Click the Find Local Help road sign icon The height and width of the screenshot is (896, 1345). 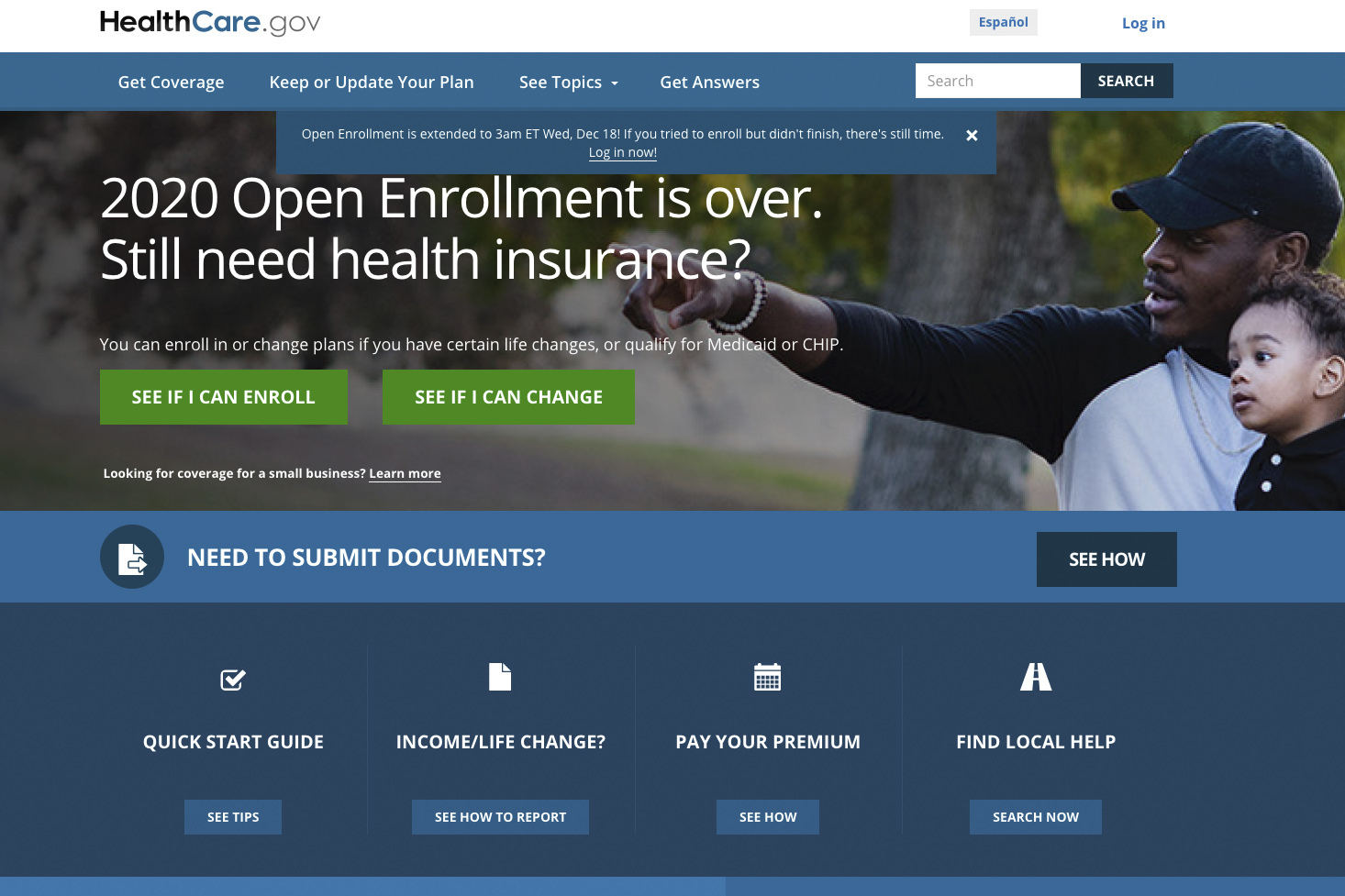(1035, 677)
